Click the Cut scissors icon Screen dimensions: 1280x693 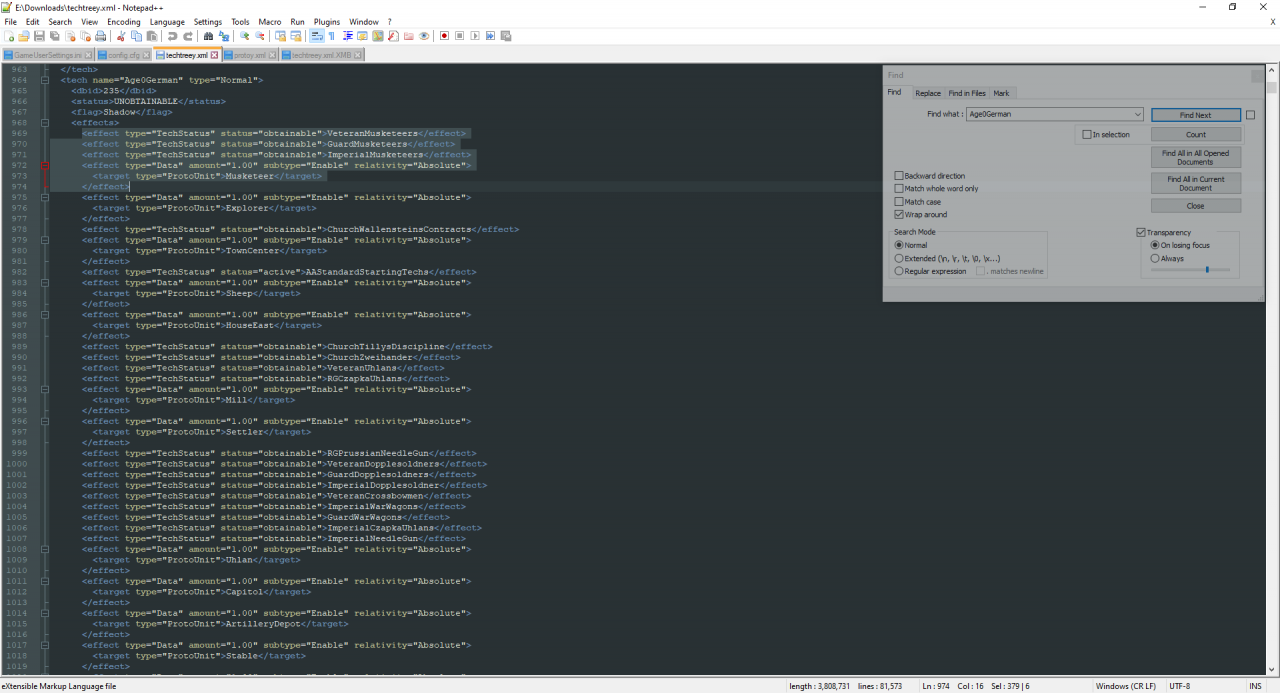coord(121,36)
